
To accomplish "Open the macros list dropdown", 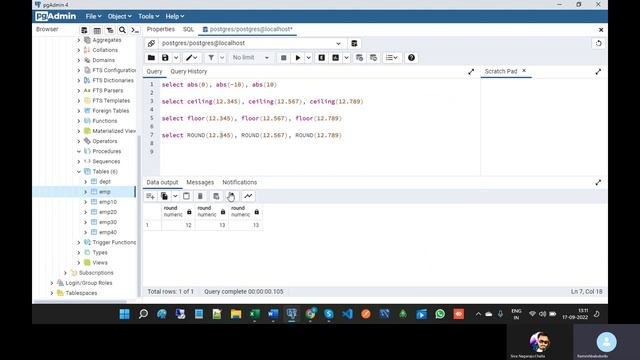I will pos(391,58).
